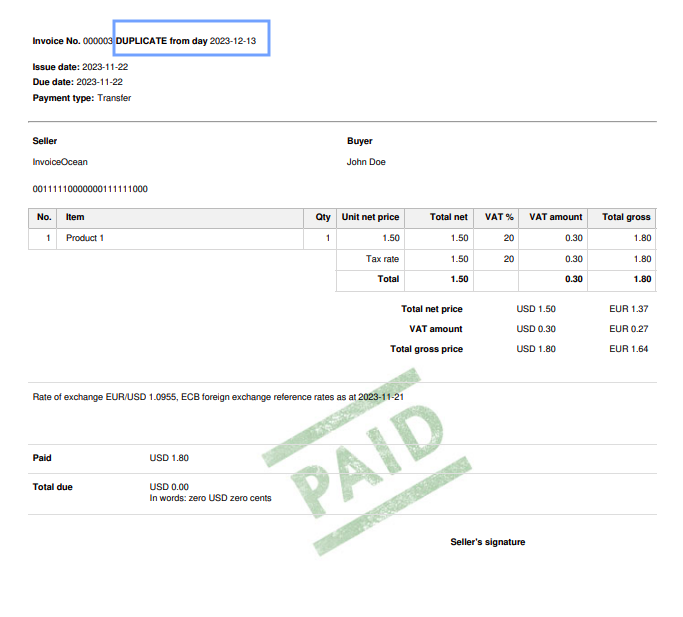Click the Due date line
Image resolution: width=683 pixels, height=617 pixels.
(78, 82)
